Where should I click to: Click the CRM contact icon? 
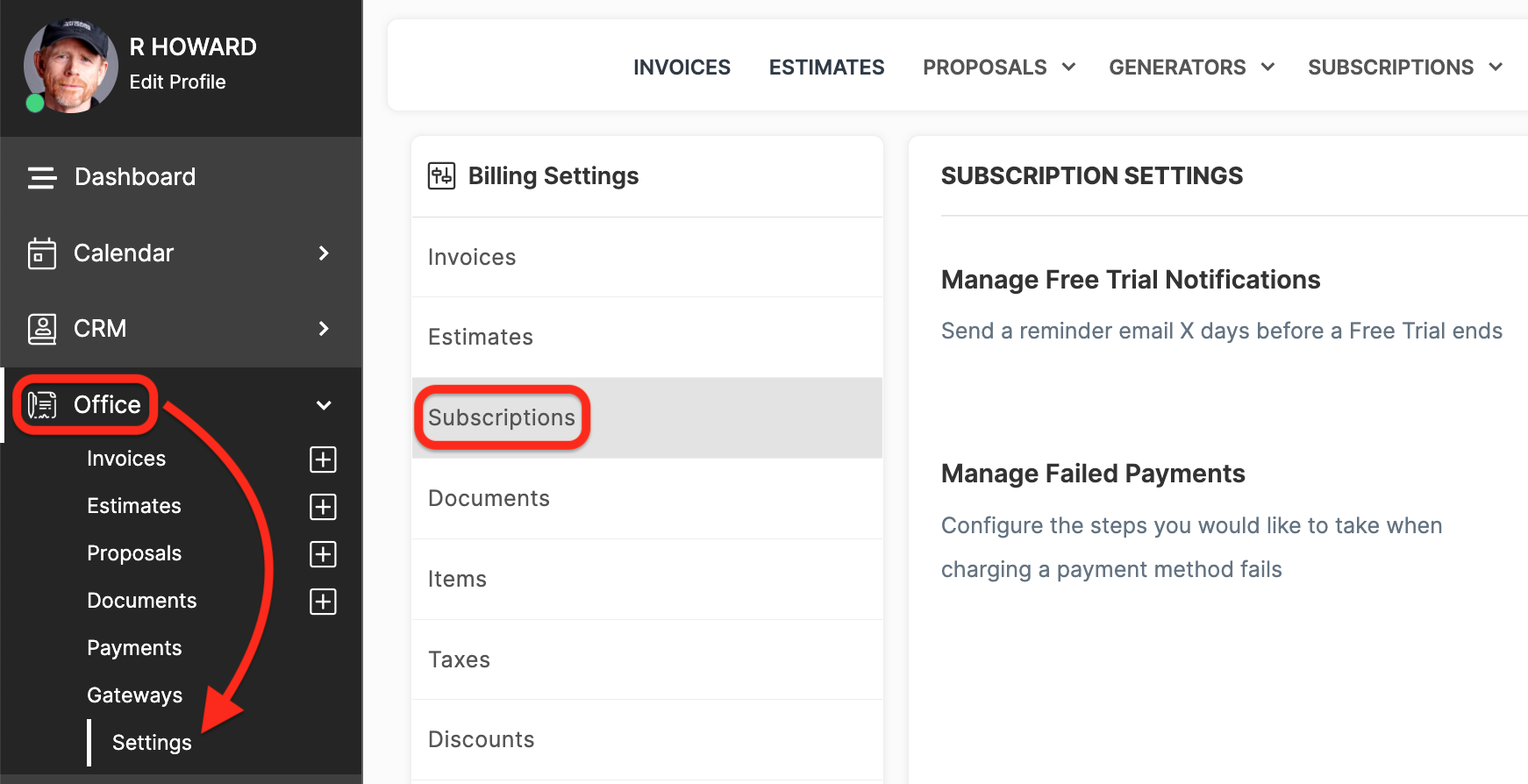pyautogui.click(x=42, y=329)
